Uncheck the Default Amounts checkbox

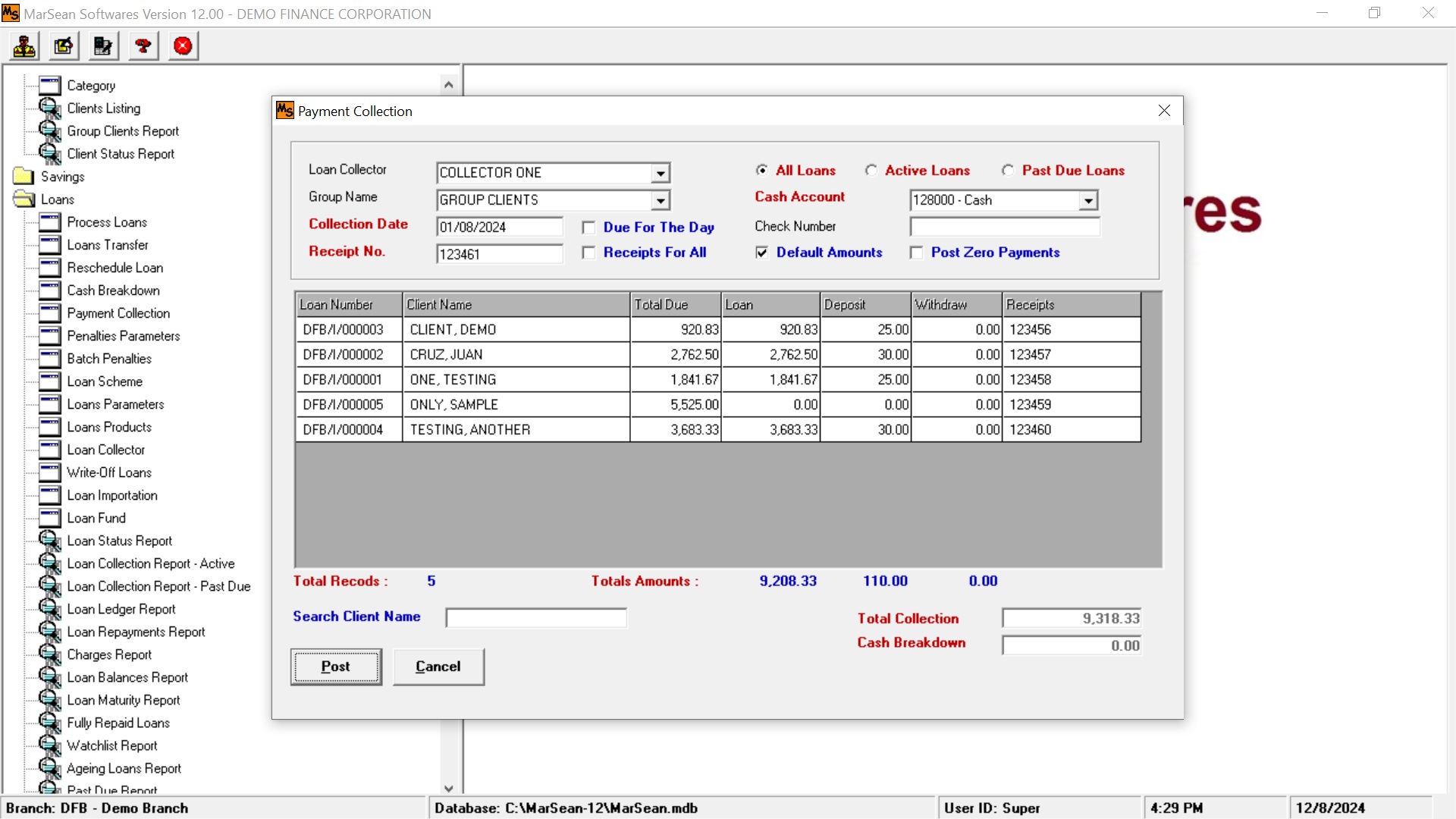pos(762,253)
